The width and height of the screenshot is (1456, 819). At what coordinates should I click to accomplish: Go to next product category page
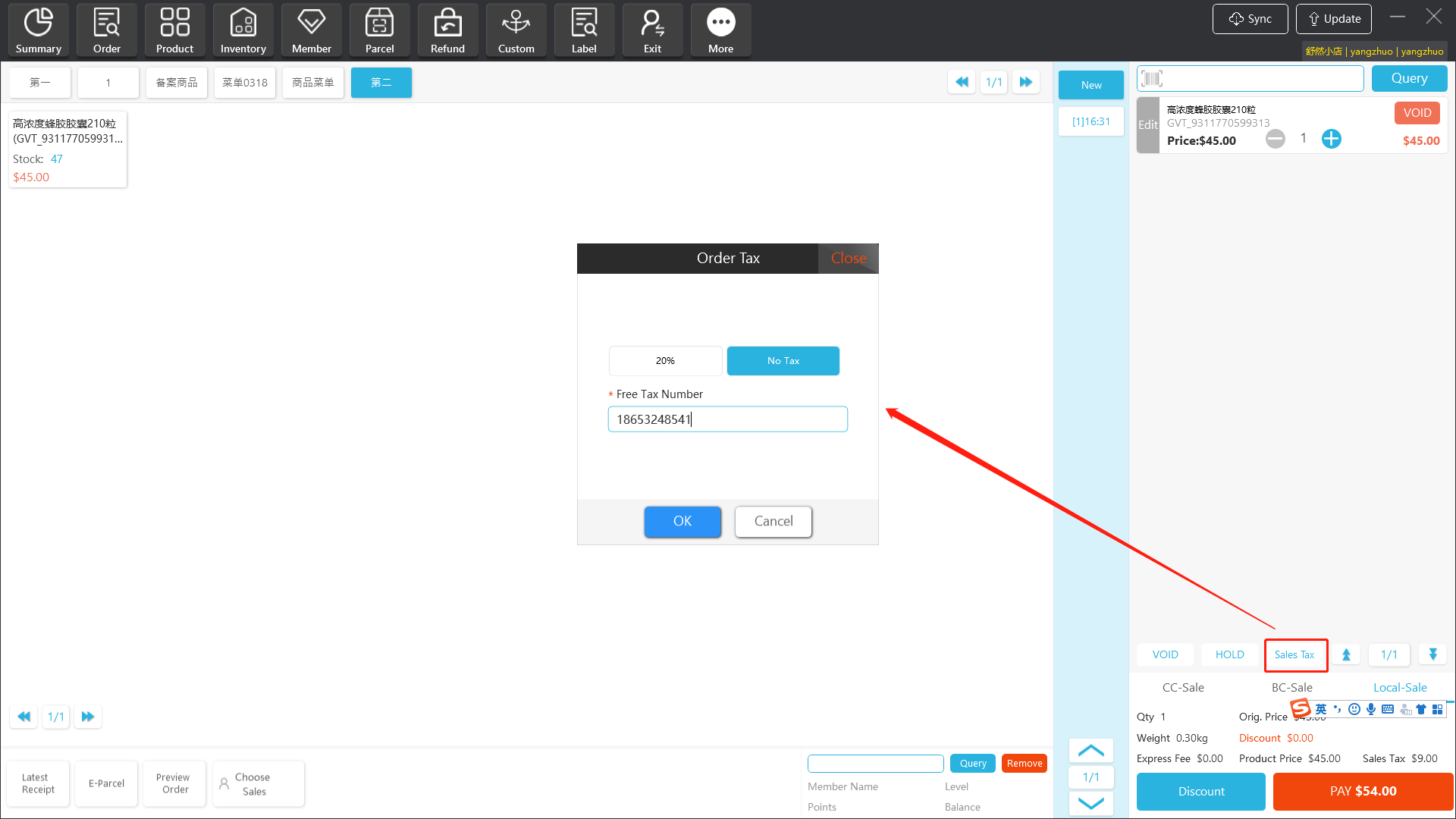1026,82
